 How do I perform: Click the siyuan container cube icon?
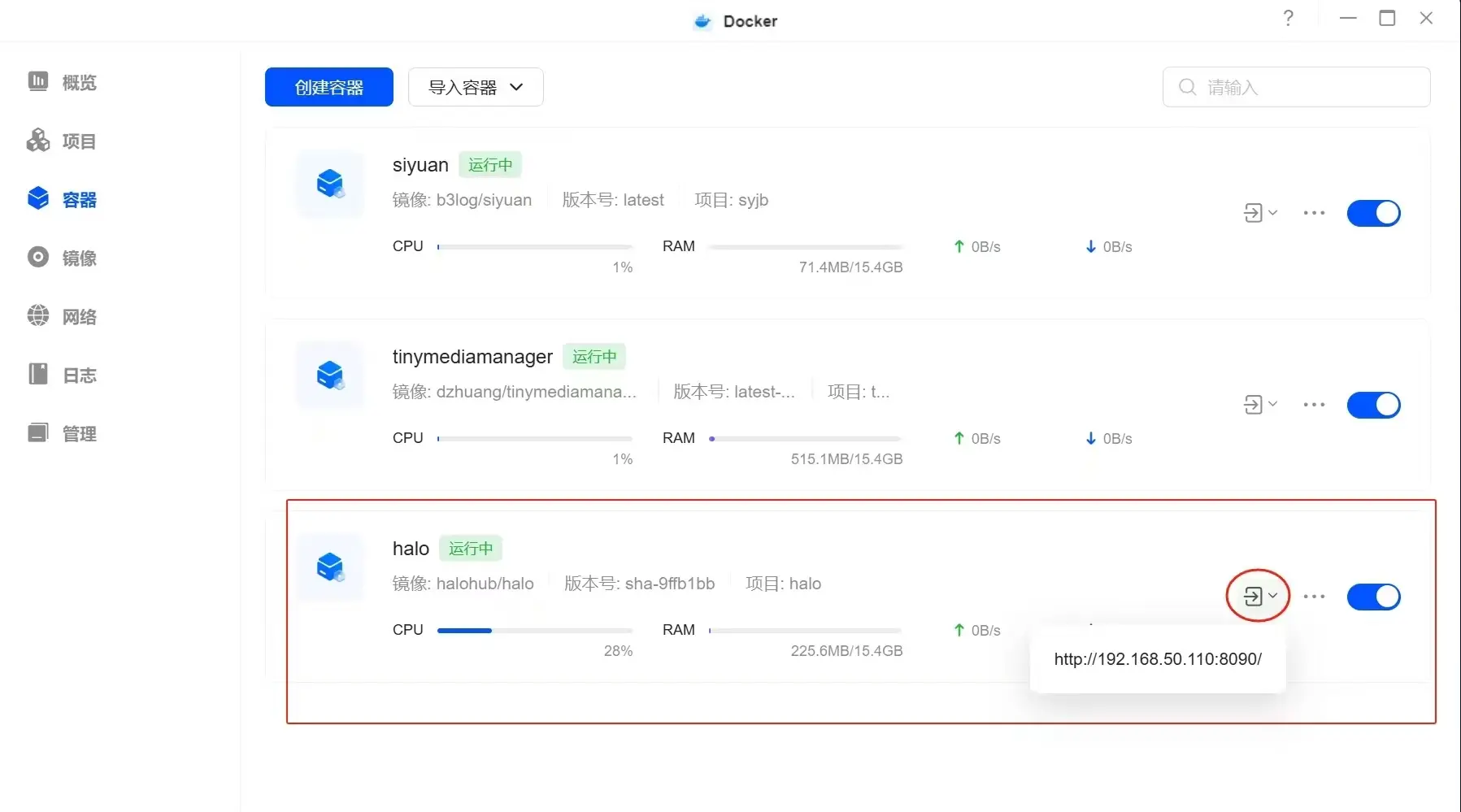pyautogui.click(x=330, y=184)
